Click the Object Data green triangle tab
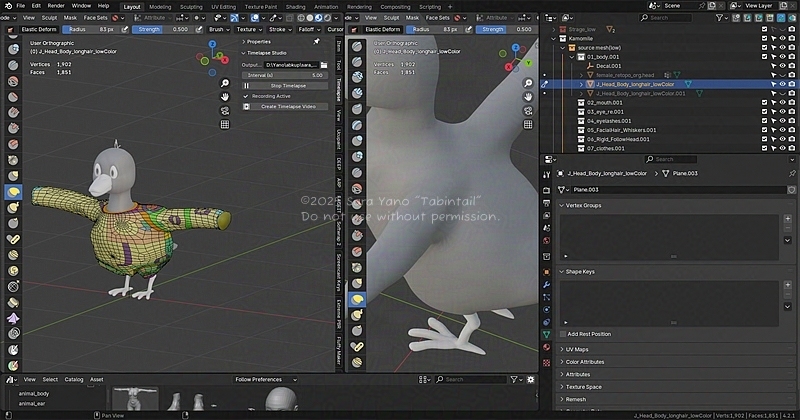The width and height of the screenshot is (800, 420). point(546,333)
